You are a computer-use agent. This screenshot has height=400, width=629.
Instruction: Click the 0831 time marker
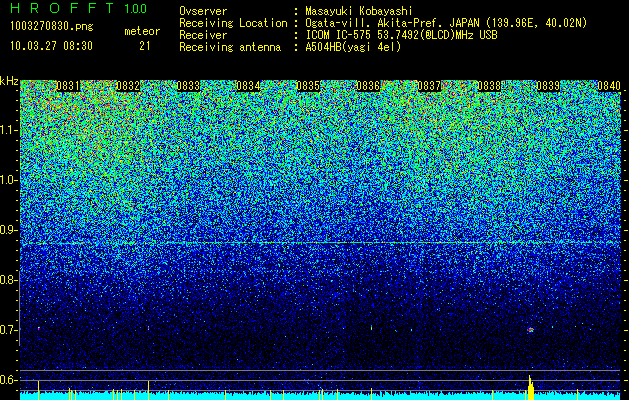pos(69,86)
